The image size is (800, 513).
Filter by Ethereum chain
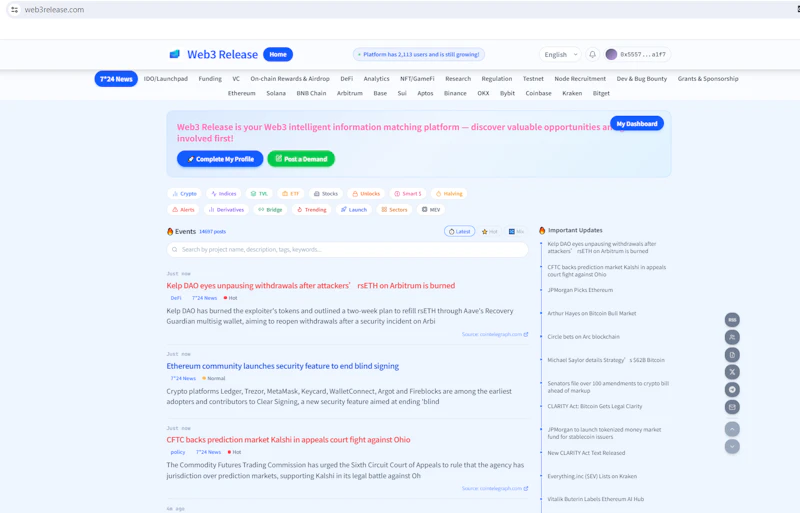[241, 93]
